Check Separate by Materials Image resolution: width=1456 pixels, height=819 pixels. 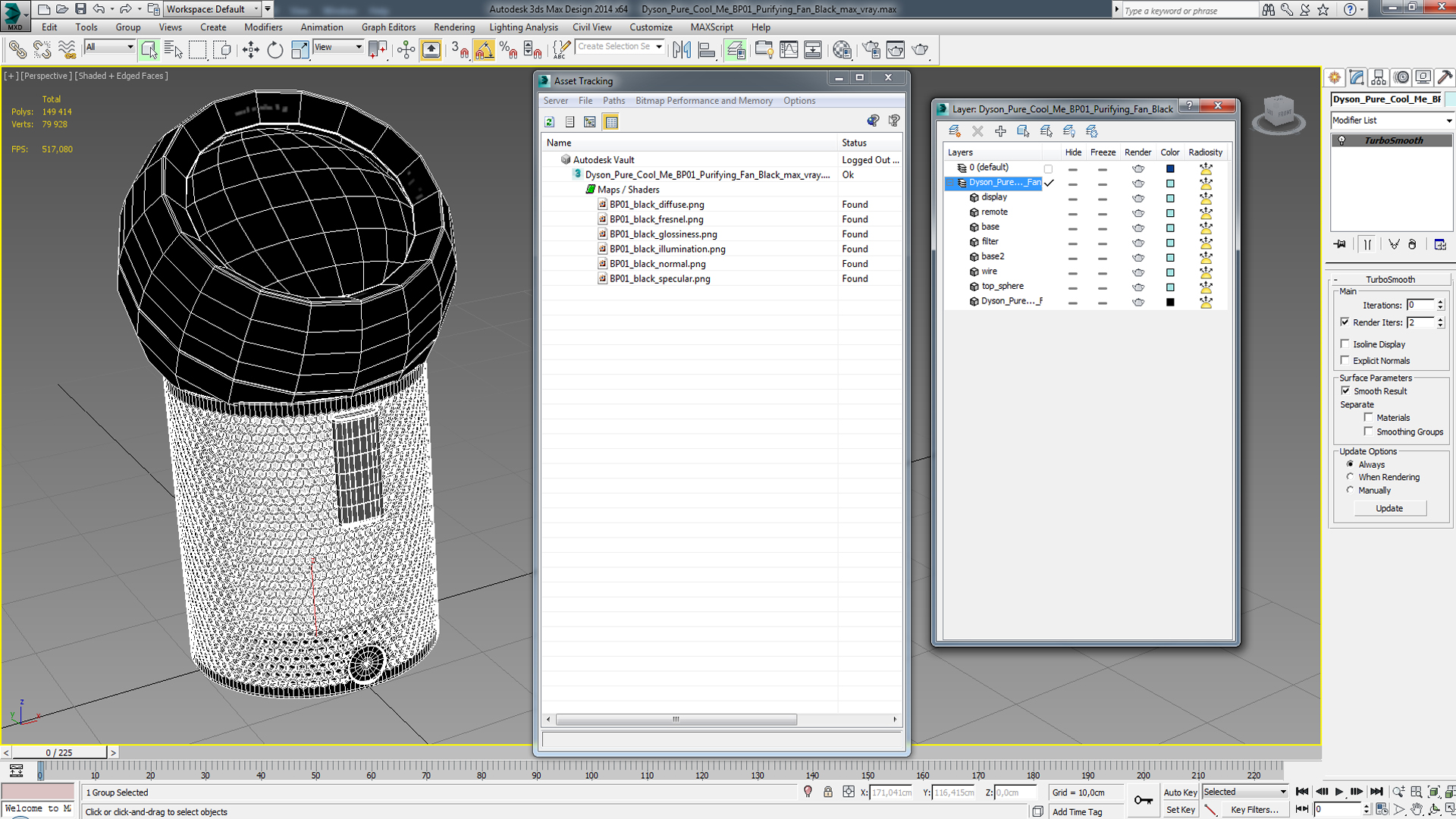pyautogui.click(x=1369, y=417)
